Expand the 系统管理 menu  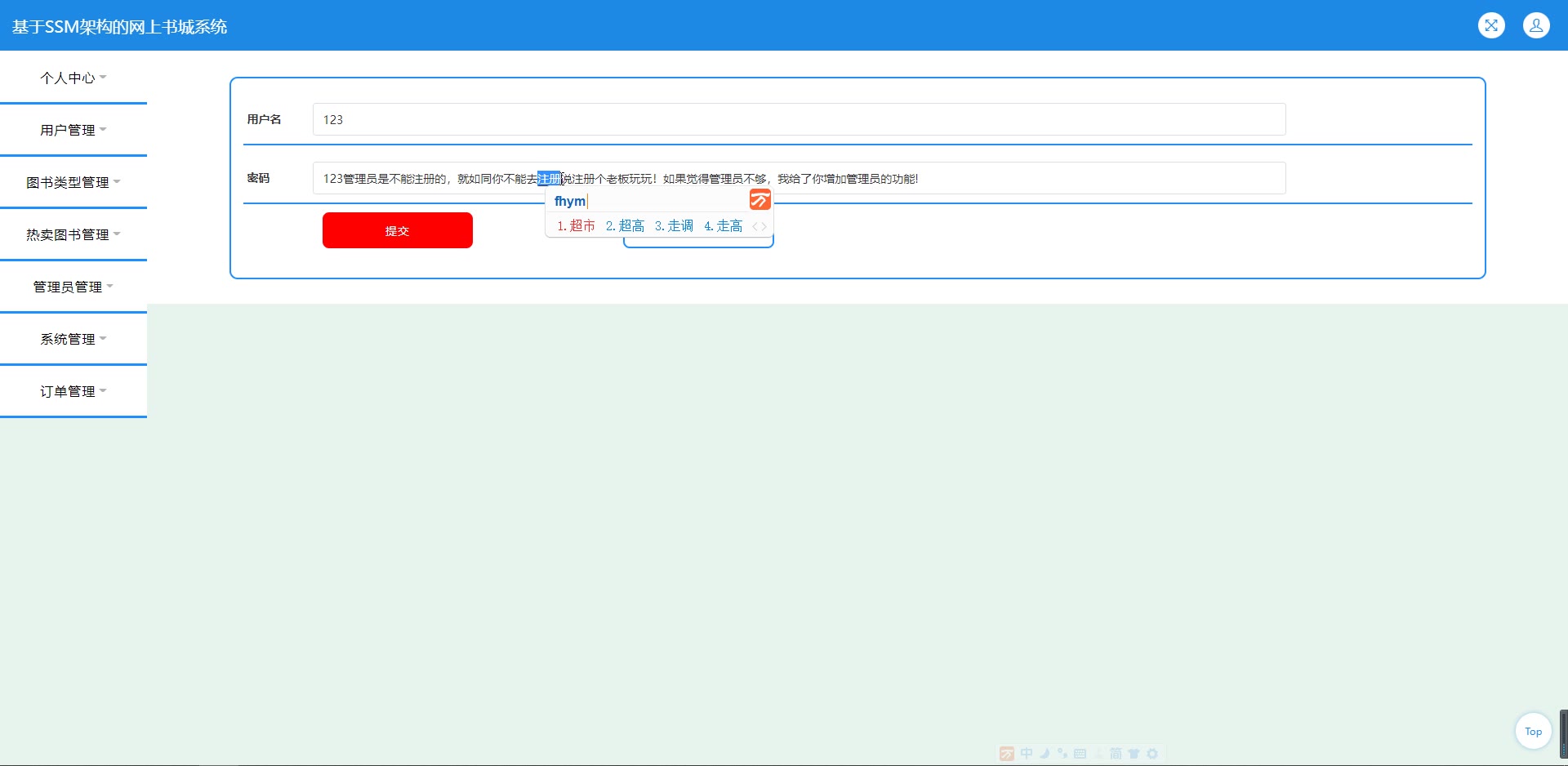click(x=73, y=339)
